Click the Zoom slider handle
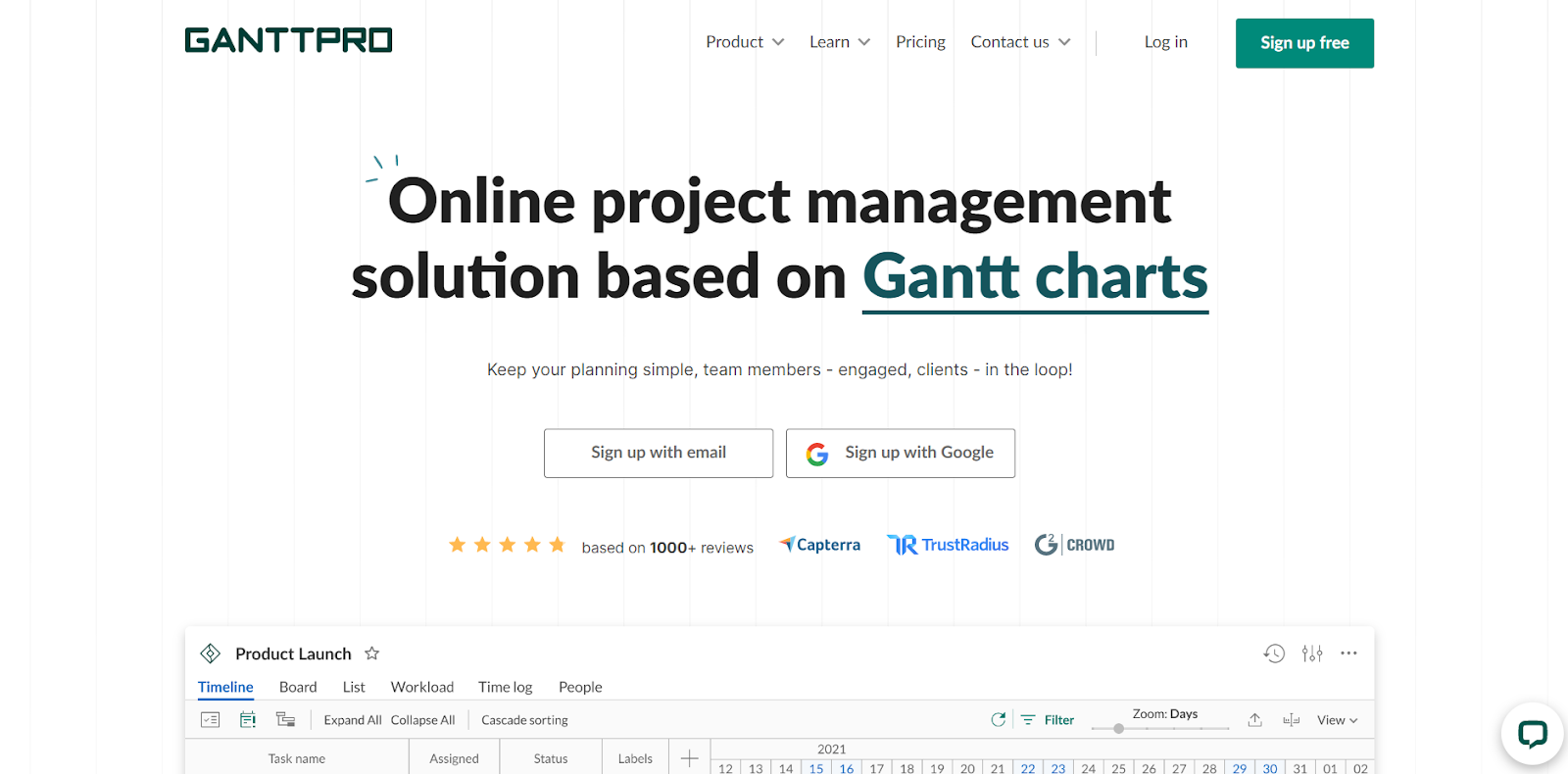Viewport: 1568px width, 774px height. tap(1119, 728)
